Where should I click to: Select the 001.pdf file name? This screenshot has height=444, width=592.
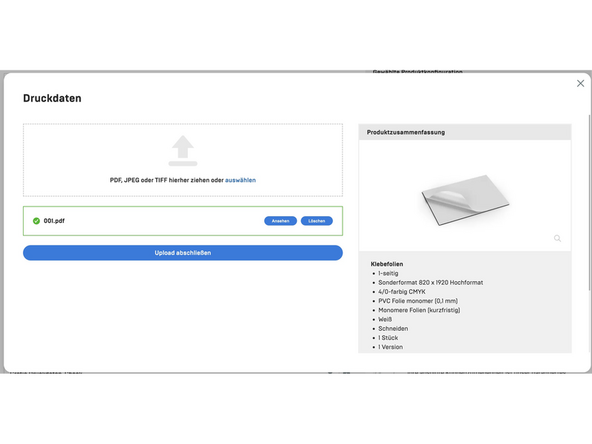(x=54, y=221)
